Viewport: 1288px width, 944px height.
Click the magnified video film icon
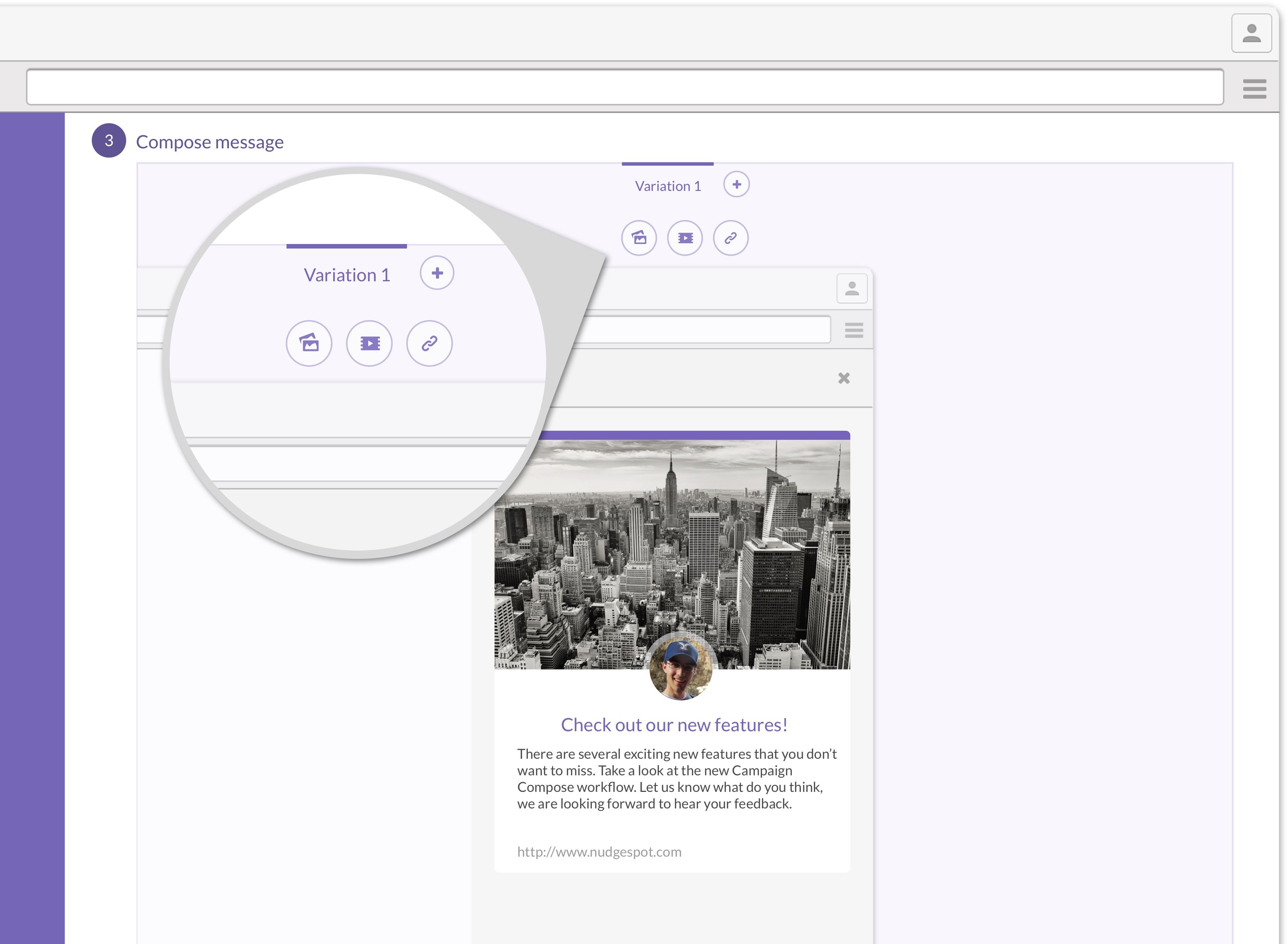point(370,343)
